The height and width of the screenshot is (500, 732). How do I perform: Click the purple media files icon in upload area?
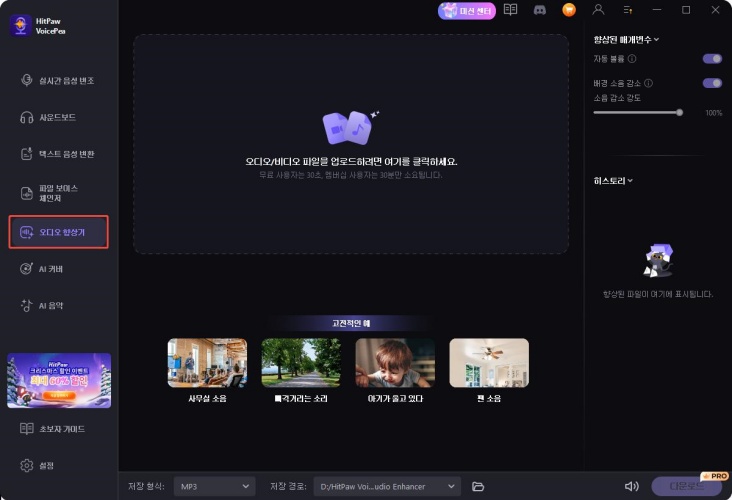[x=350, y=127]
